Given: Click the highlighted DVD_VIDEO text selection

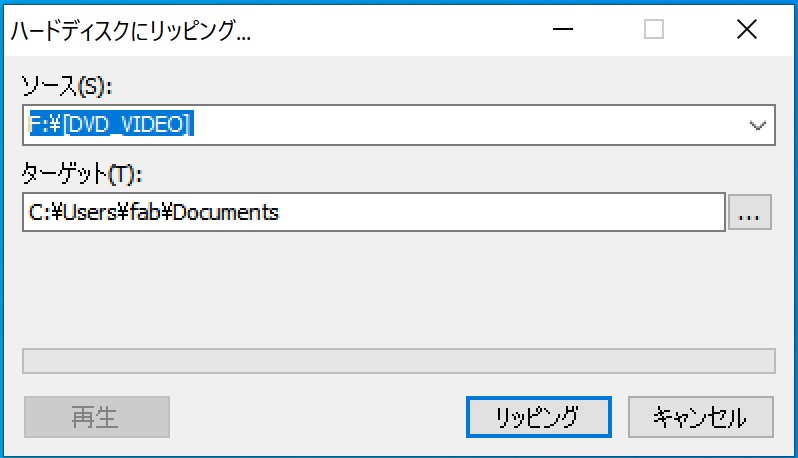Looking at the screenshot, I should tap(111, 124).
